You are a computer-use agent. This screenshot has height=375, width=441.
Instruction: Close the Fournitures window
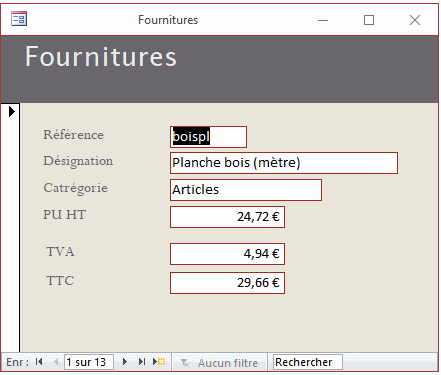point(415,20)
